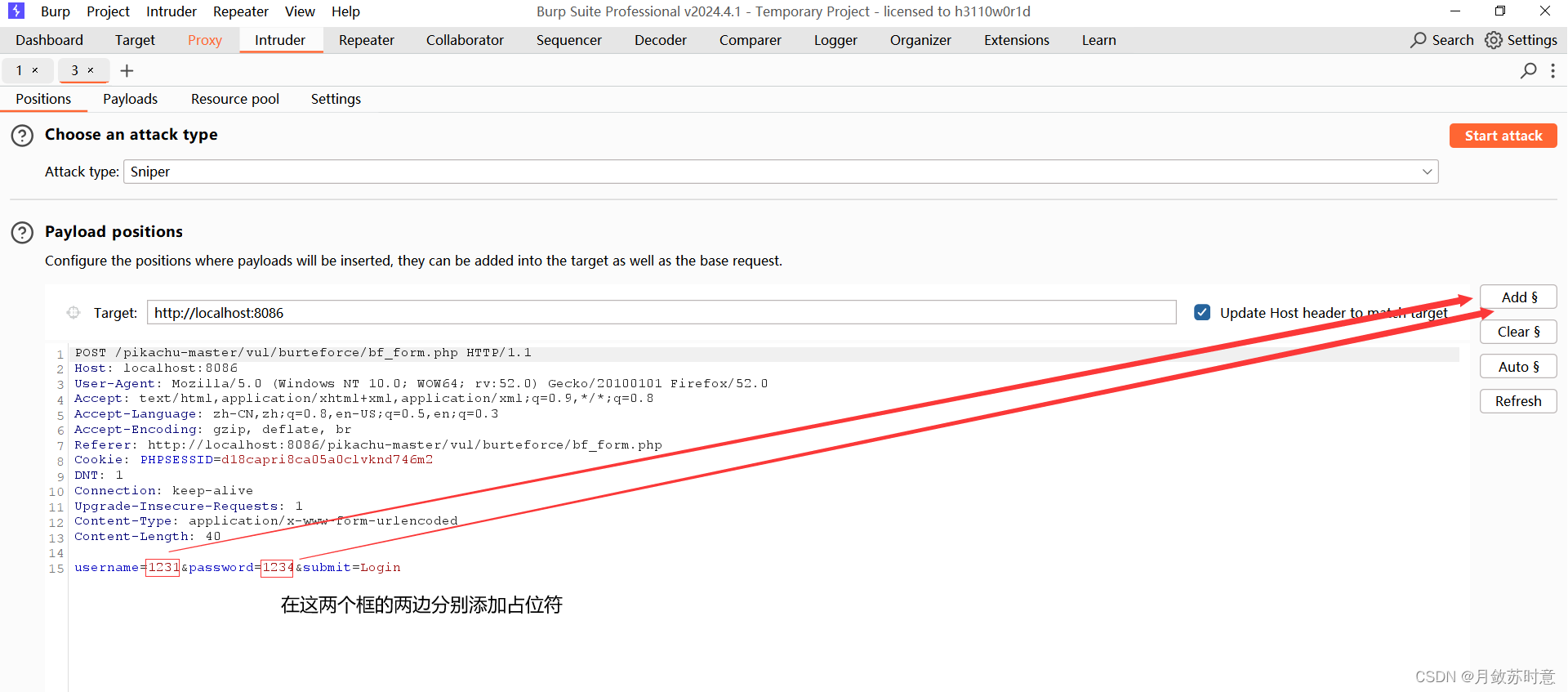Open the Intruder menu
The image size is (1568, 692).
(171, 11)
